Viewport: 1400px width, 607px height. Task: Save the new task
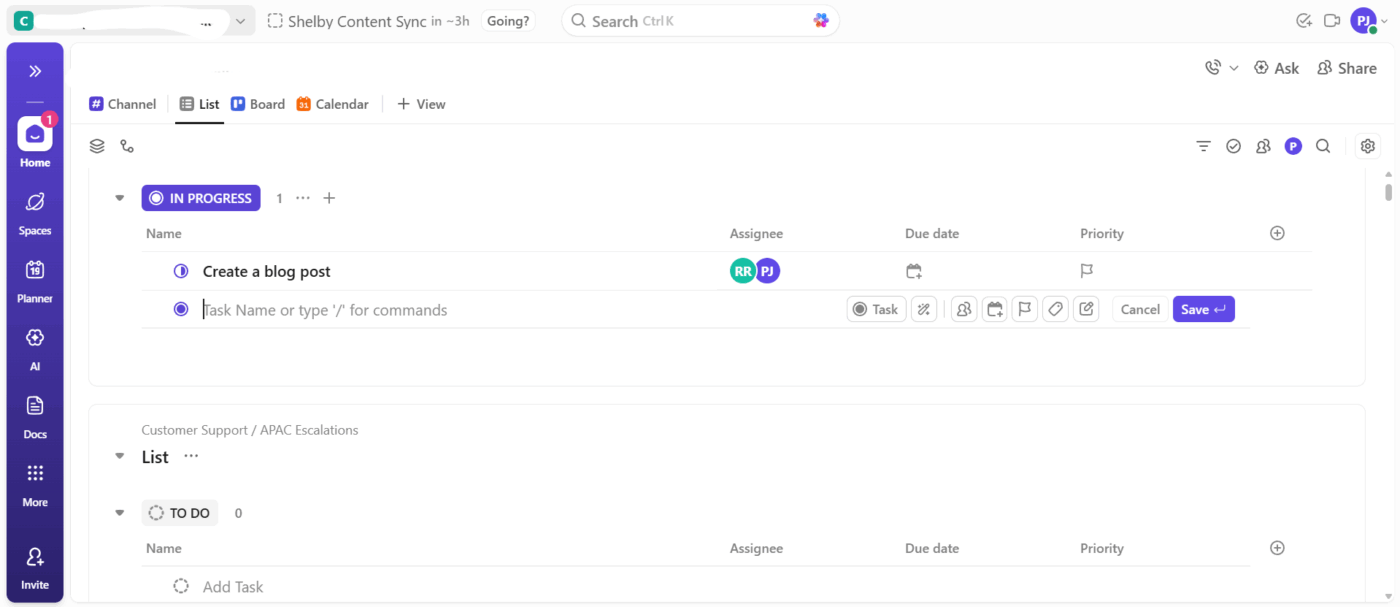pos(1203,309)
